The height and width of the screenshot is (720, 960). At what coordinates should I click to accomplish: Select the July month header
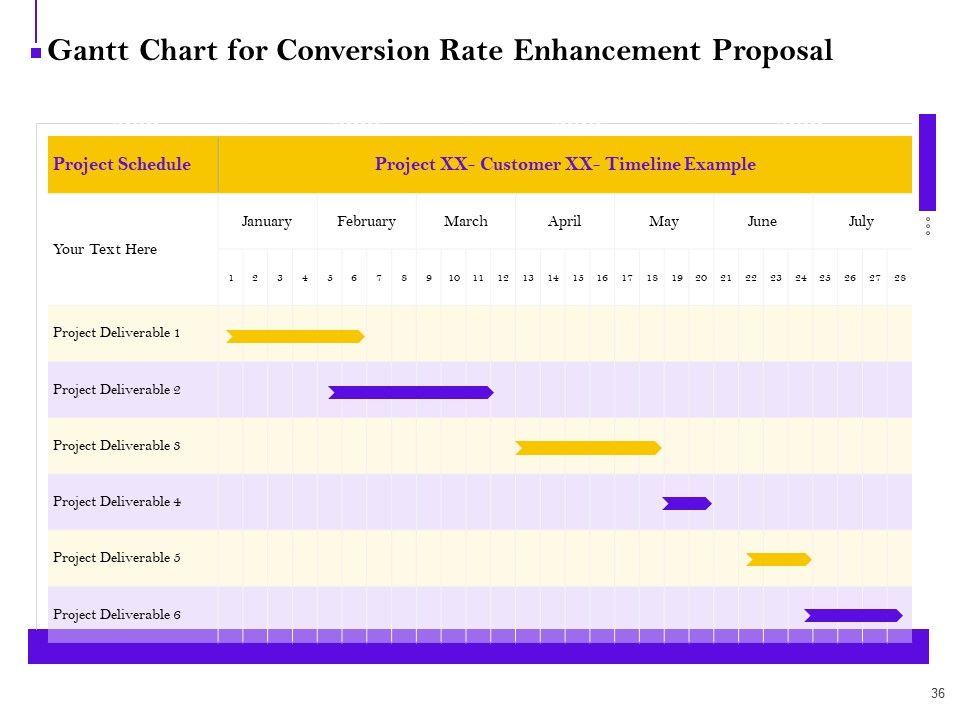coord(861,221)
